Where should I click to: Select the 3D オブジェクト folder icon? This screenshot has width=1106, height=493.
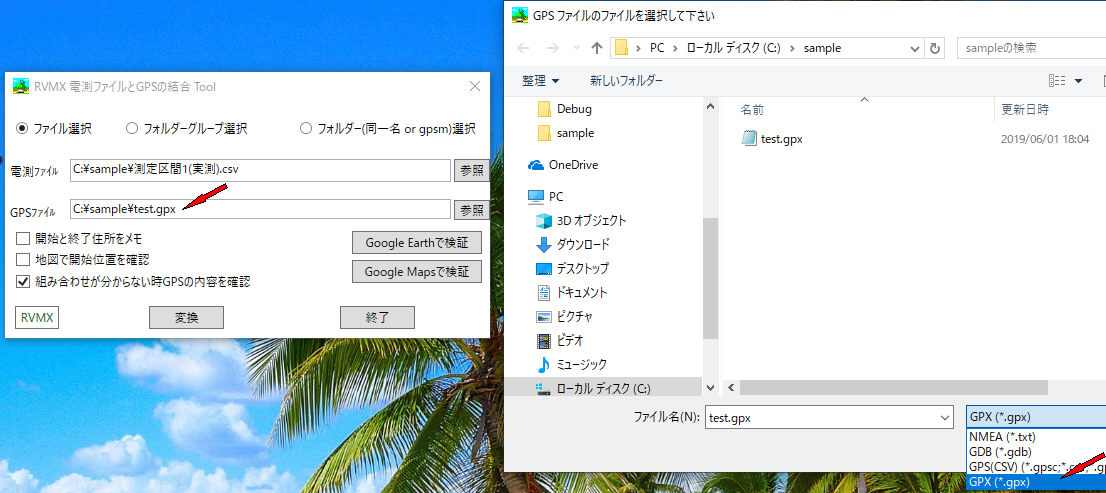point(544,221)
